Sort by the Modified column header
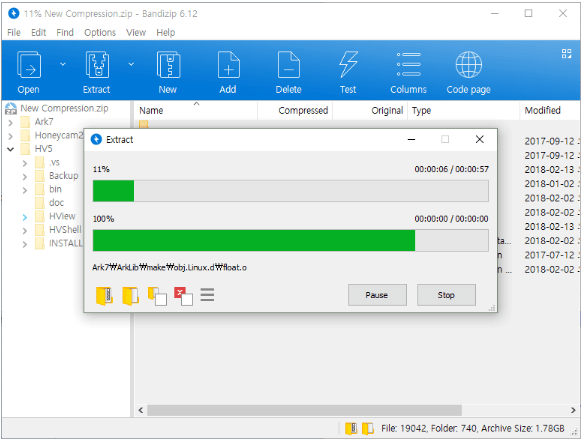The image size is (581, 441). pos(550,110)
